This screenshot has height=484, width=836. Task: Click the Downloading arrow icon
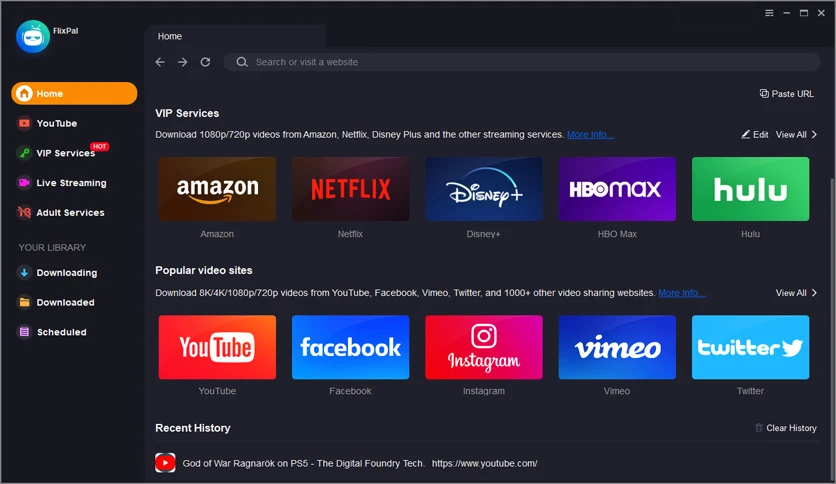coord(24,272)
